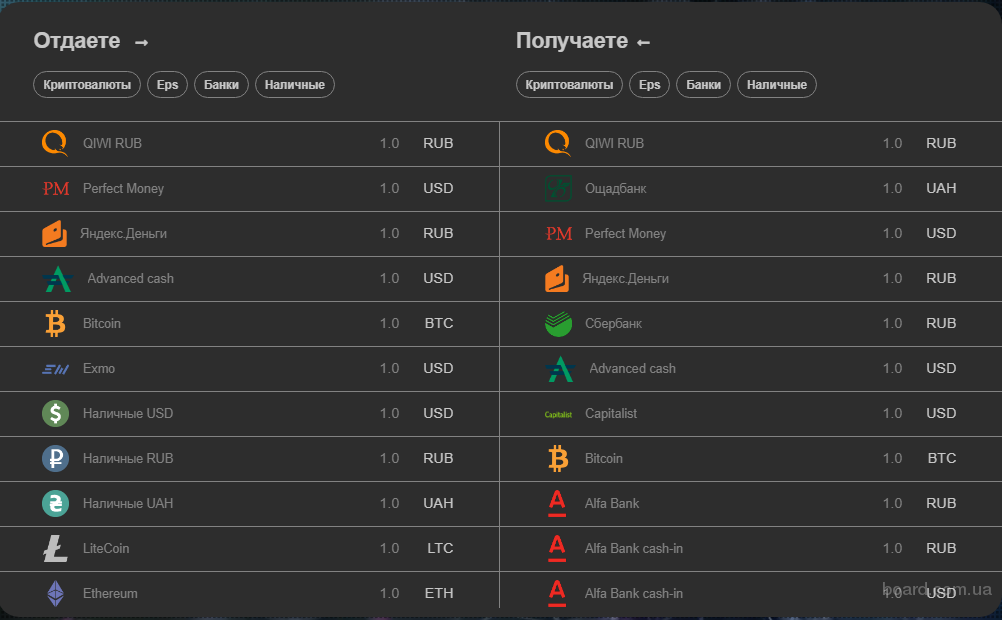Select the Ощадбанк logo icon
The width and height of the screenshot is (1002, 620).
pyautogui.click(x=558, y=189)
